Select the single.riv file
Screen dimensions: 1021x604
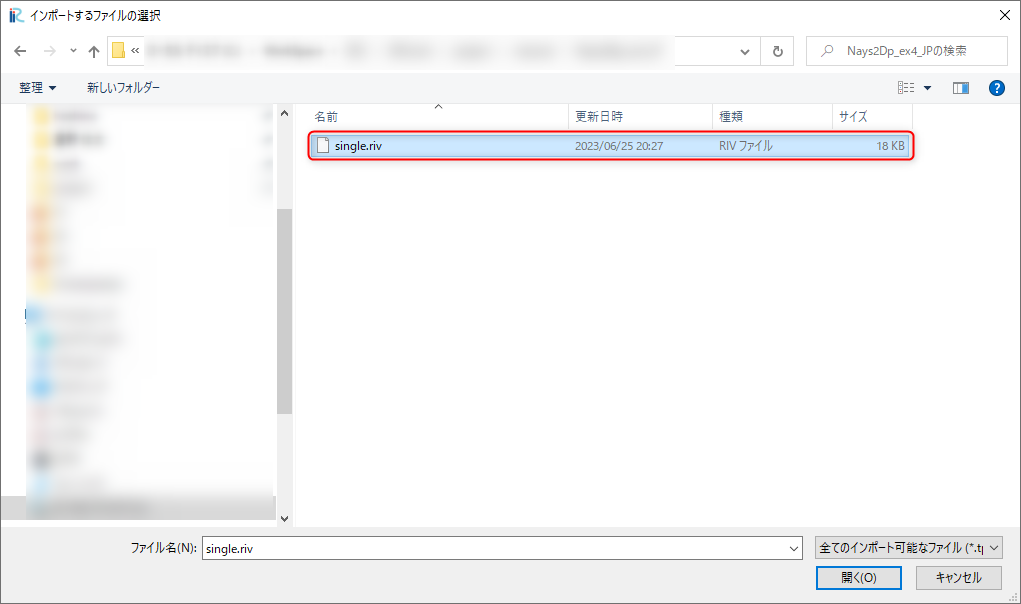610,146
